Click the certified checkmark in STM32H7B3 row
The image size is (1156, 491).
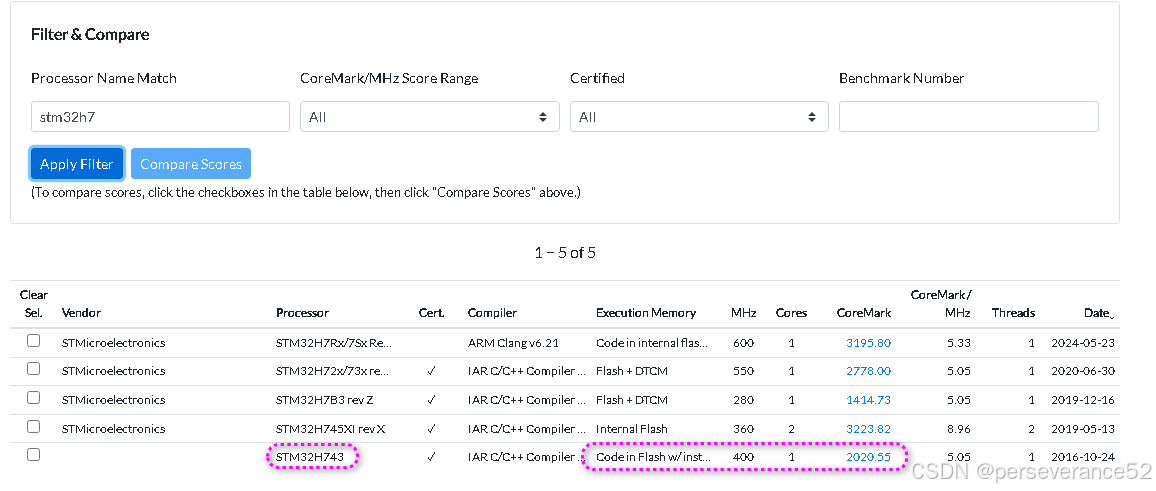click(x=431, y=400)
